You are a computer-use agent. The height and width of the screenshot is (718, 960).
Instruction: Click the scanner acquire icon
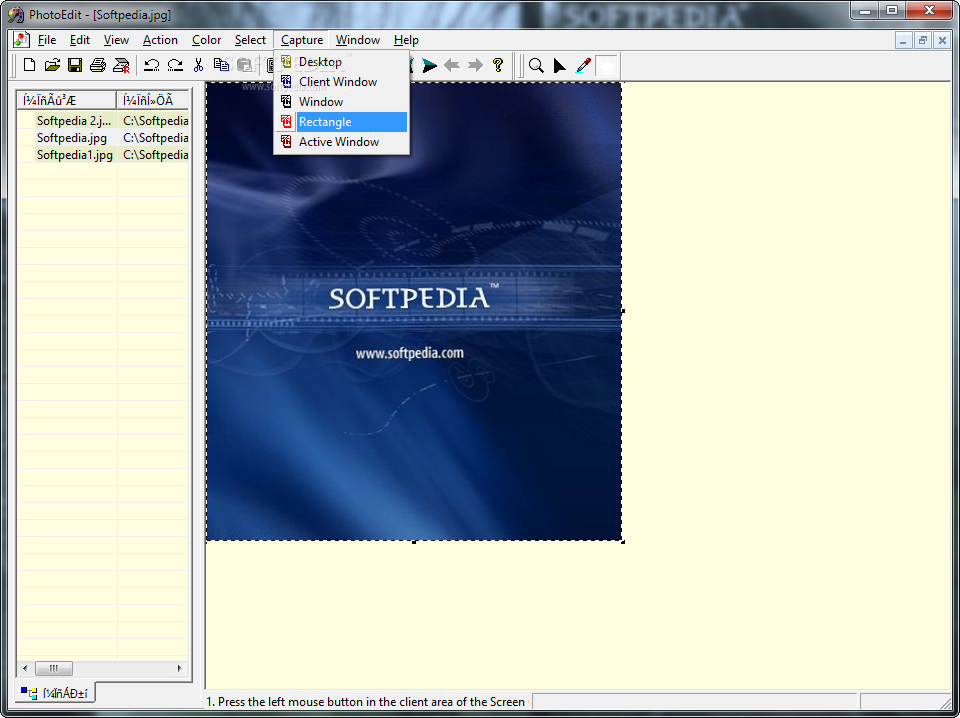tap(121, 65)
